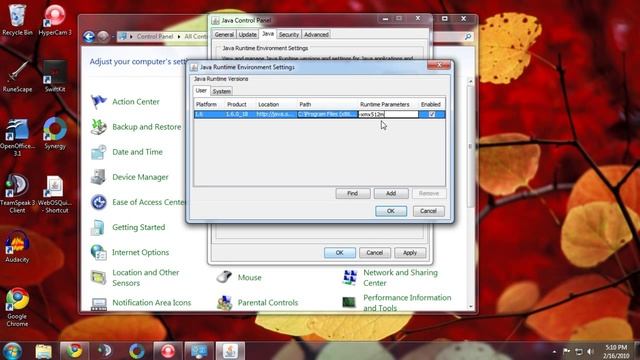Toggle the Enabled checkbox for Java 1.6
The height and width of the screenshot is (360, 640).
[x=432, y=114]
